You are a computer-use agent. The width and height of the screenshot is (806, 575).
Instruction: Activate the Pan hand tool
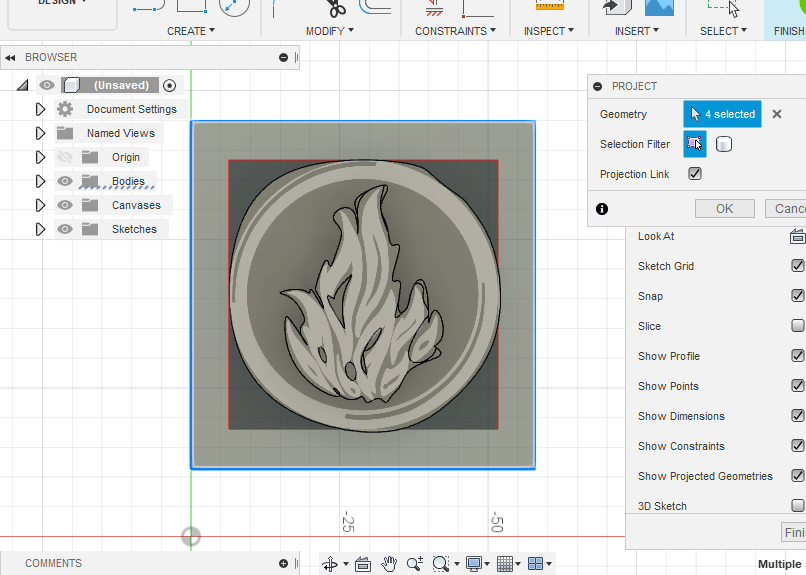389,564
